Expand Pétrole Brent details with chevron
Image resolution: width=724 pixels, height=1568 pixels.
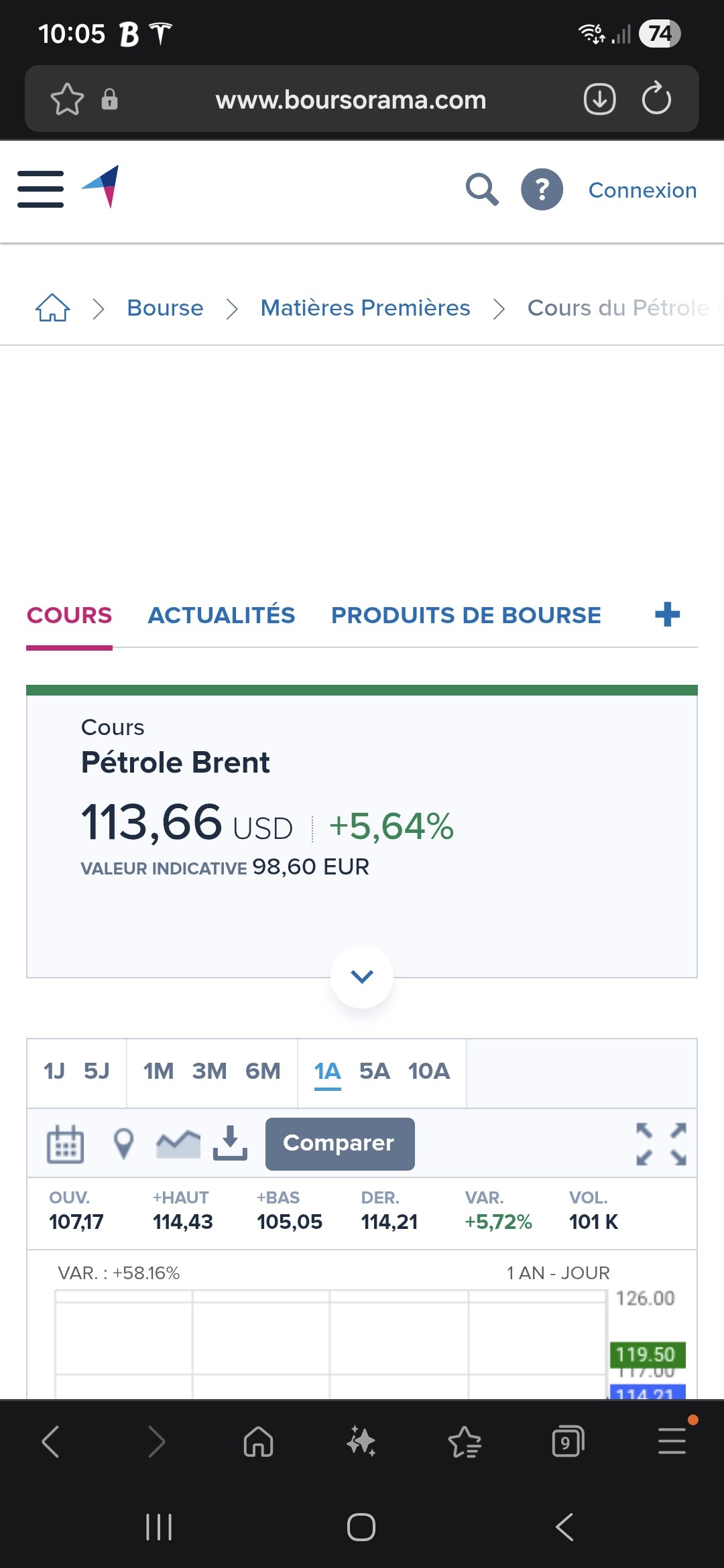362,976
